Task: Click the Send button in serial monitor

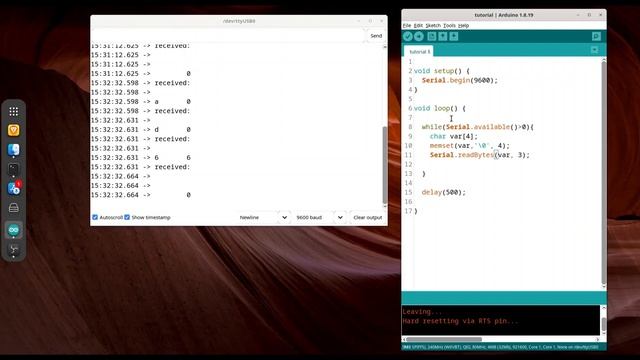Action: 376,36
